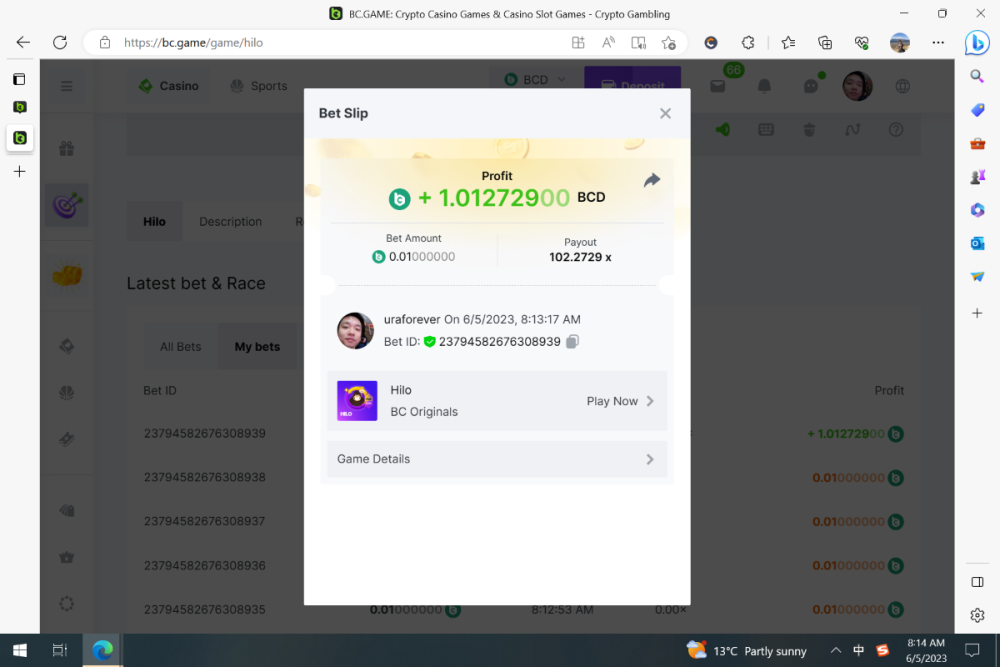The image size is (1000, 667).
Task: Click the help question mark icon
Action: pos(895,131)
